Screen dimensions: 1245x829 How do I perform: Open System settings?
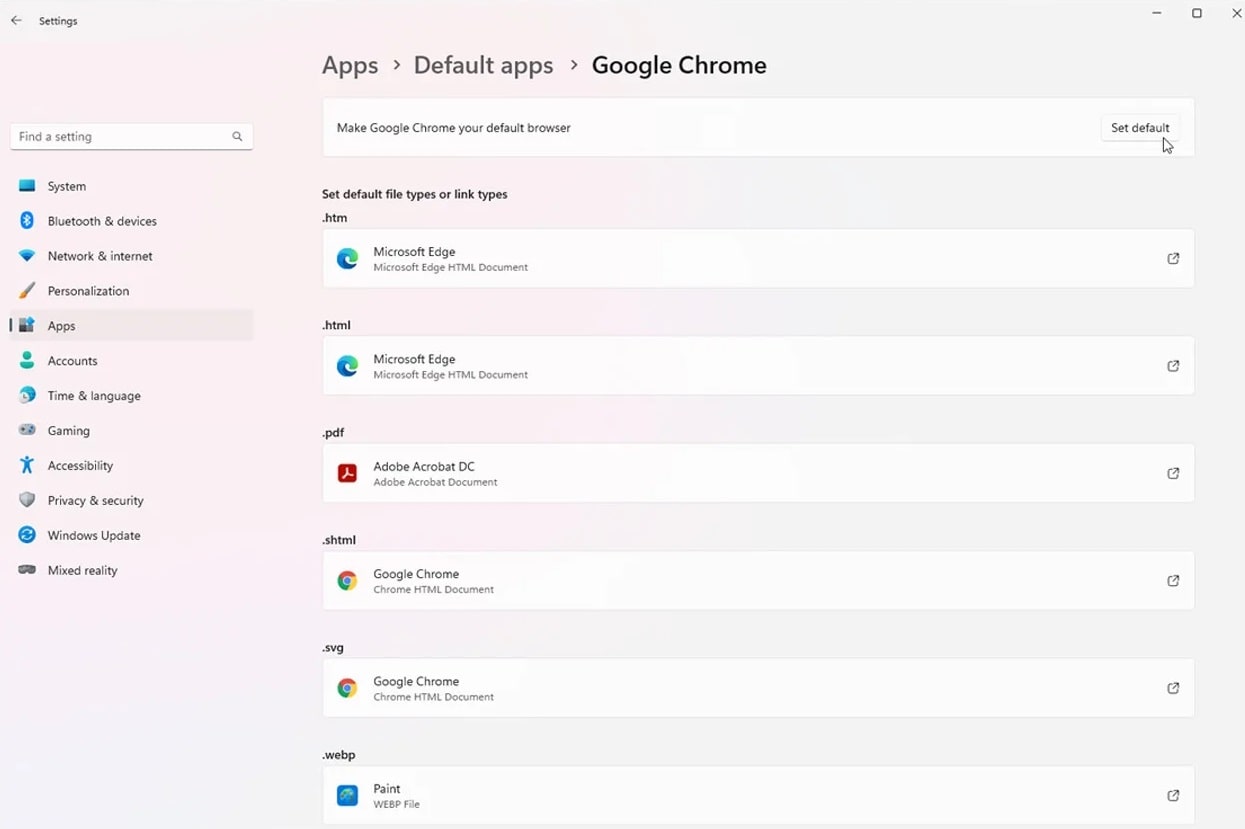tap(131, 186)
